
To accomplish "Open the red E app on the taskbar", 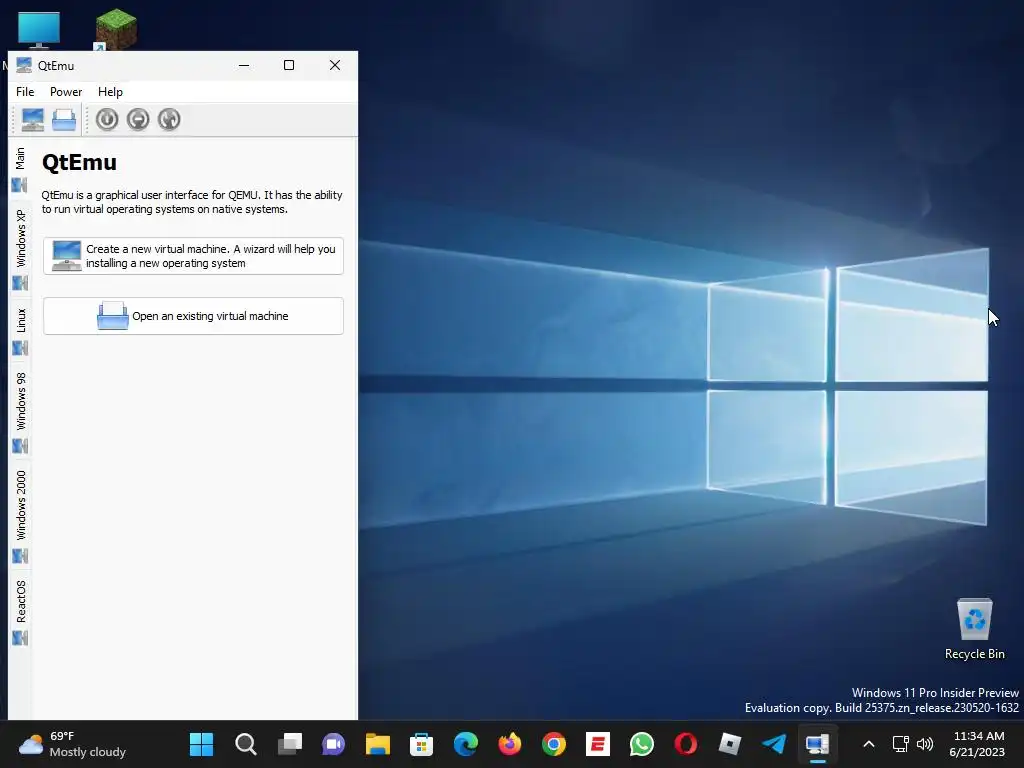I will pyautogui.click(x=598, y=744).
